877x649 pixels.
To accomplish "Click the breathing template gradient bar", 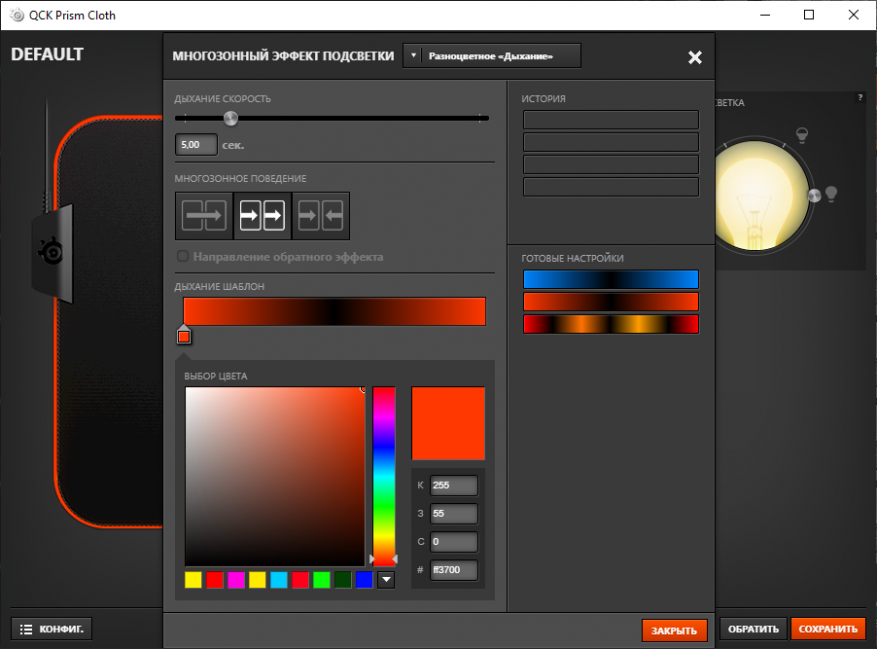I will click(334, 312).
